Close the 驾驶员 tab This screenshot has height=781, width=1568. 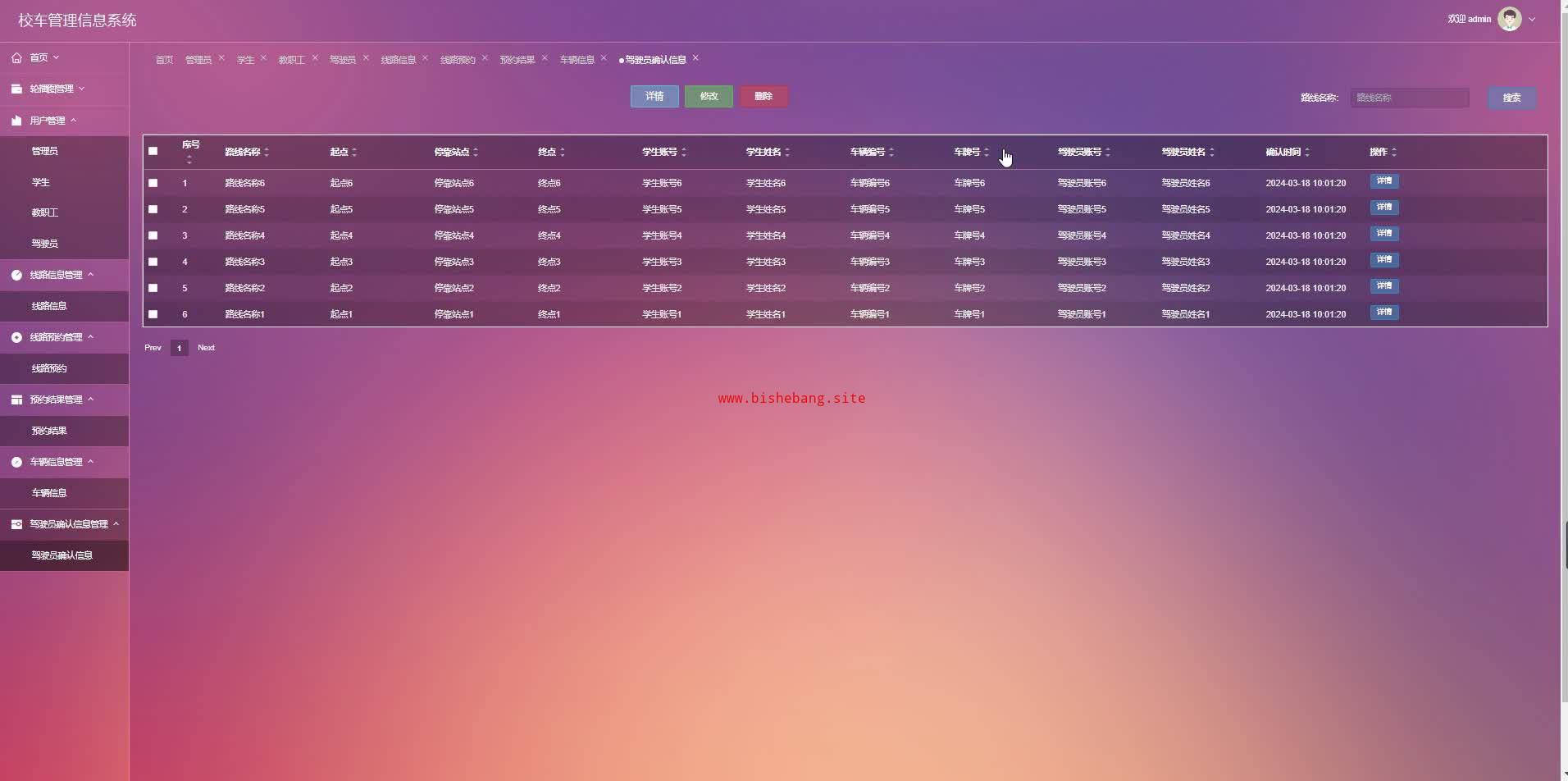(x=366, y=57)
